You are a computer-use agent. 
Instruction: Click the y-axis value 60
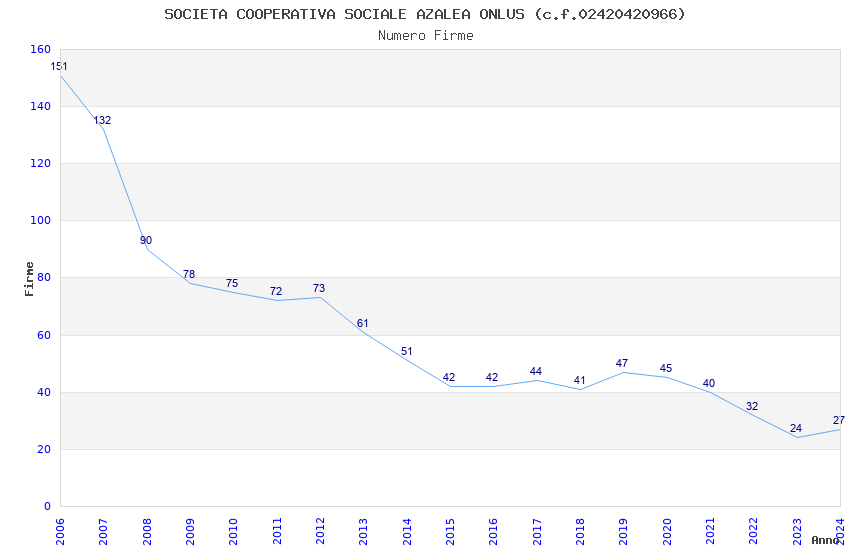click(x=44, y=335)
